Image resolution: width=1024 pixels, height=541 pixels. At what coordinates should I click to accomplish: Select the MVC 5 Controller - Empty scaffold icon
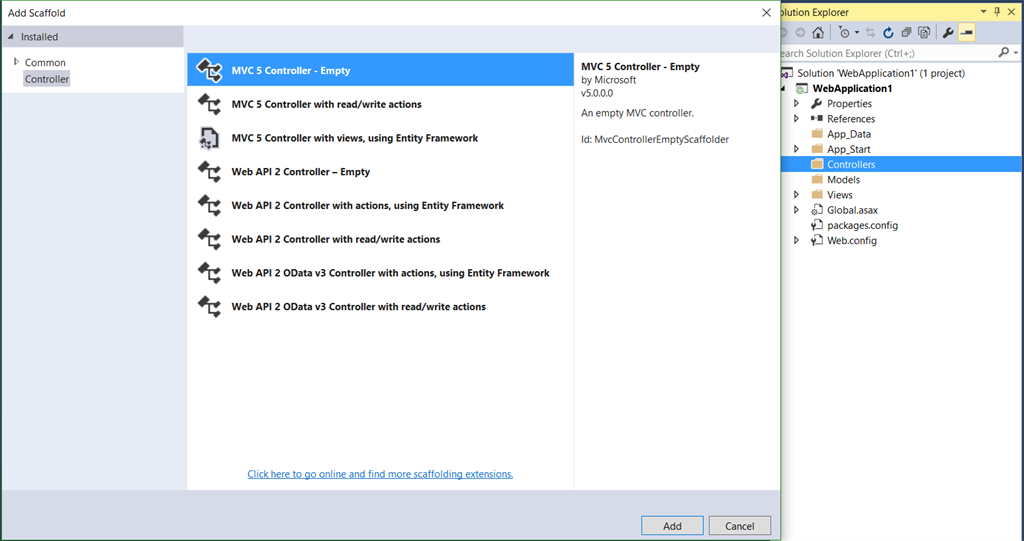coord(210,70)
